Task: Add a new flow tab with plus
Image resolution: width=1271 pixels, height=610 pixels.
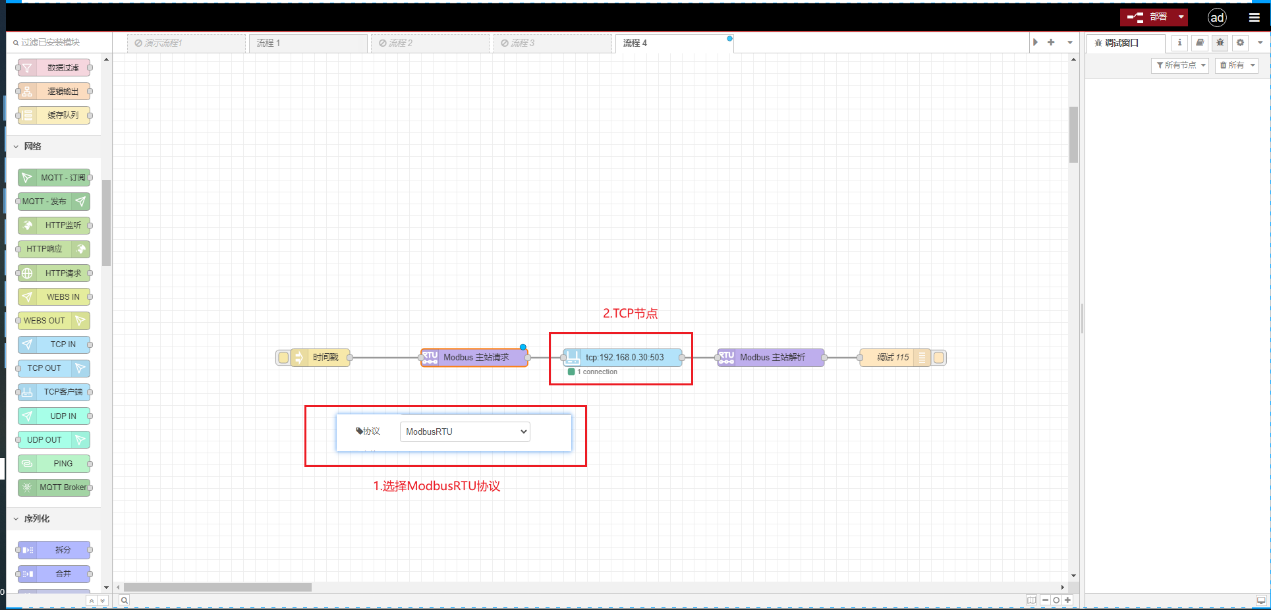Action: point(1050,43)
